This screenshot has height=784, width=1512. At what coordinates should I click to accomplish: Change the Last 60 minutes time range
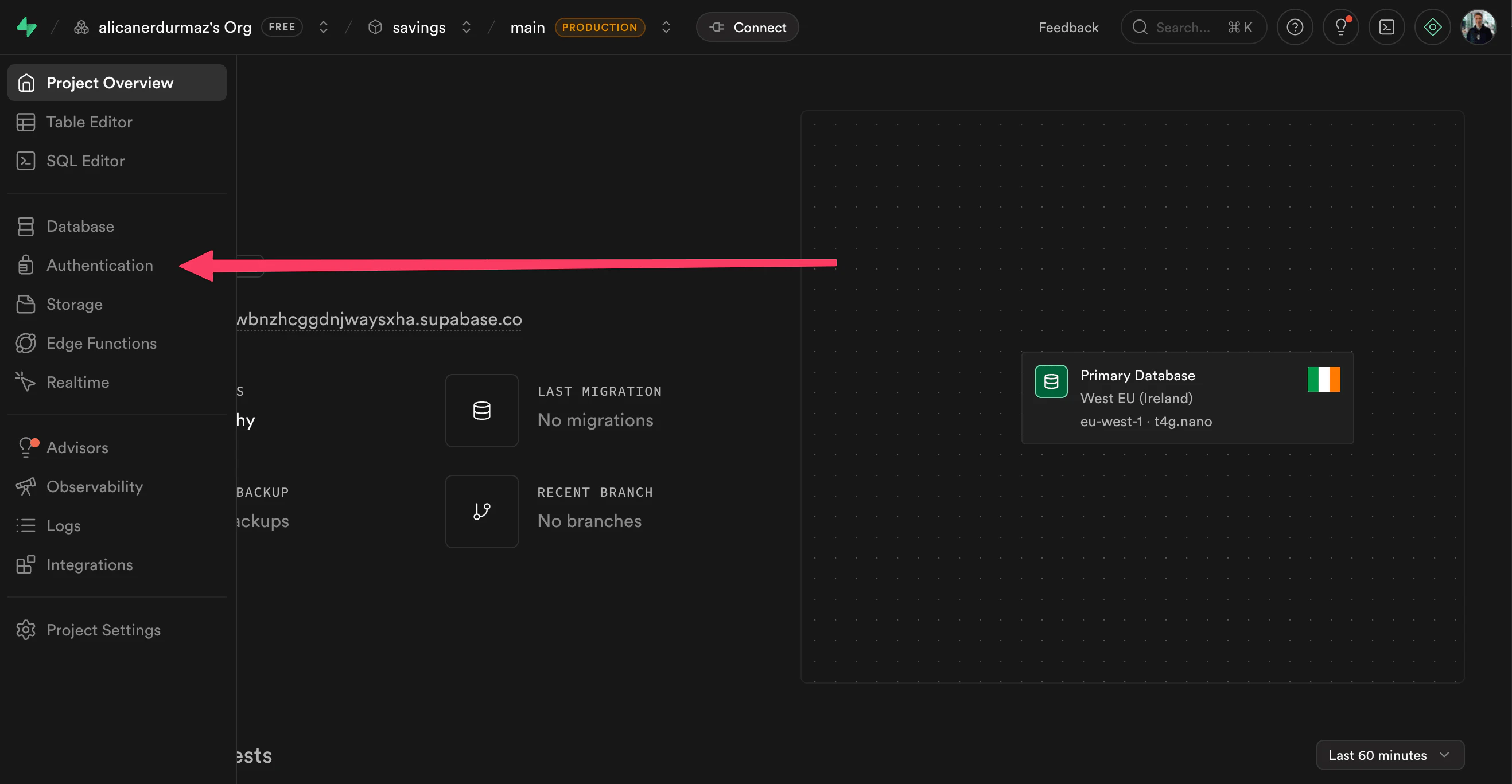1390,755
